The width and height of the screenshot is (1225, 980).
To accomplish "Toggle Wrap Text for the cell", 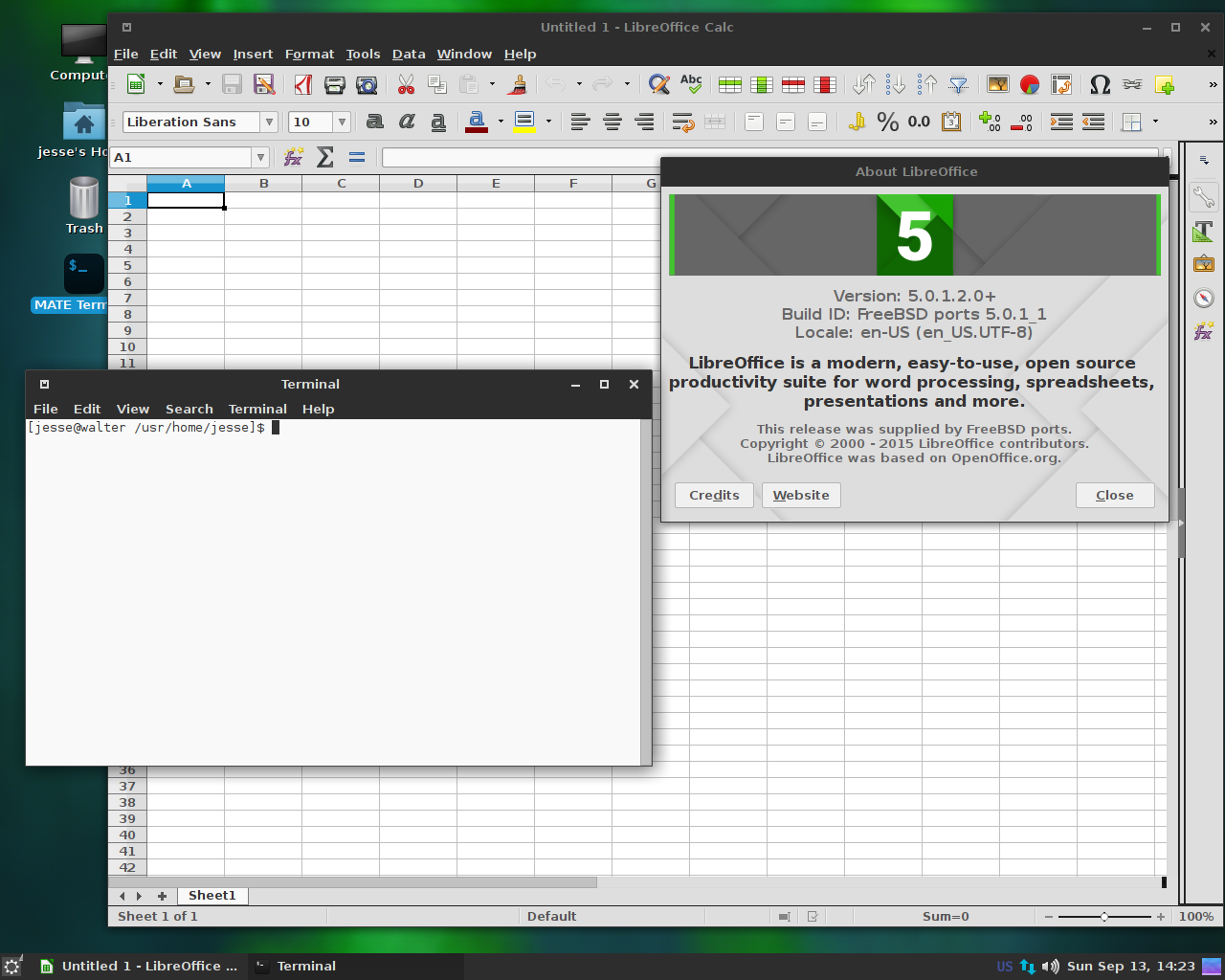I will click(x=682, y=122).
